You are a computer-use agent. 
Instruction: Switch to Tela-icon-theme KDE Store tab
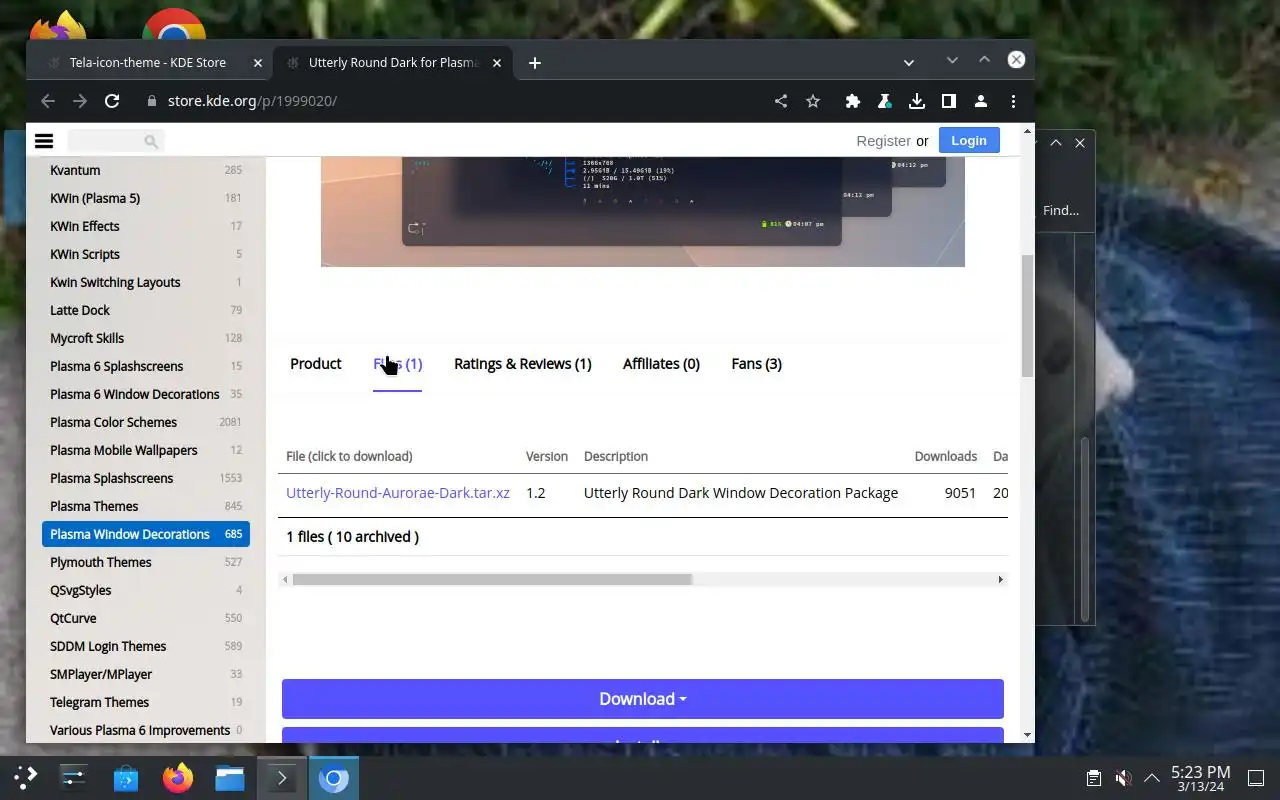click(x=148, y=63)
